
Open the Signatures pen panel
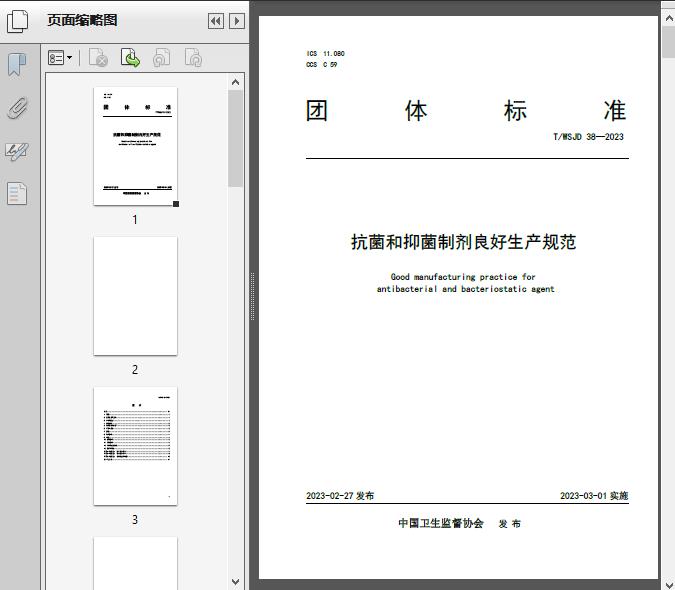point(17,151)
